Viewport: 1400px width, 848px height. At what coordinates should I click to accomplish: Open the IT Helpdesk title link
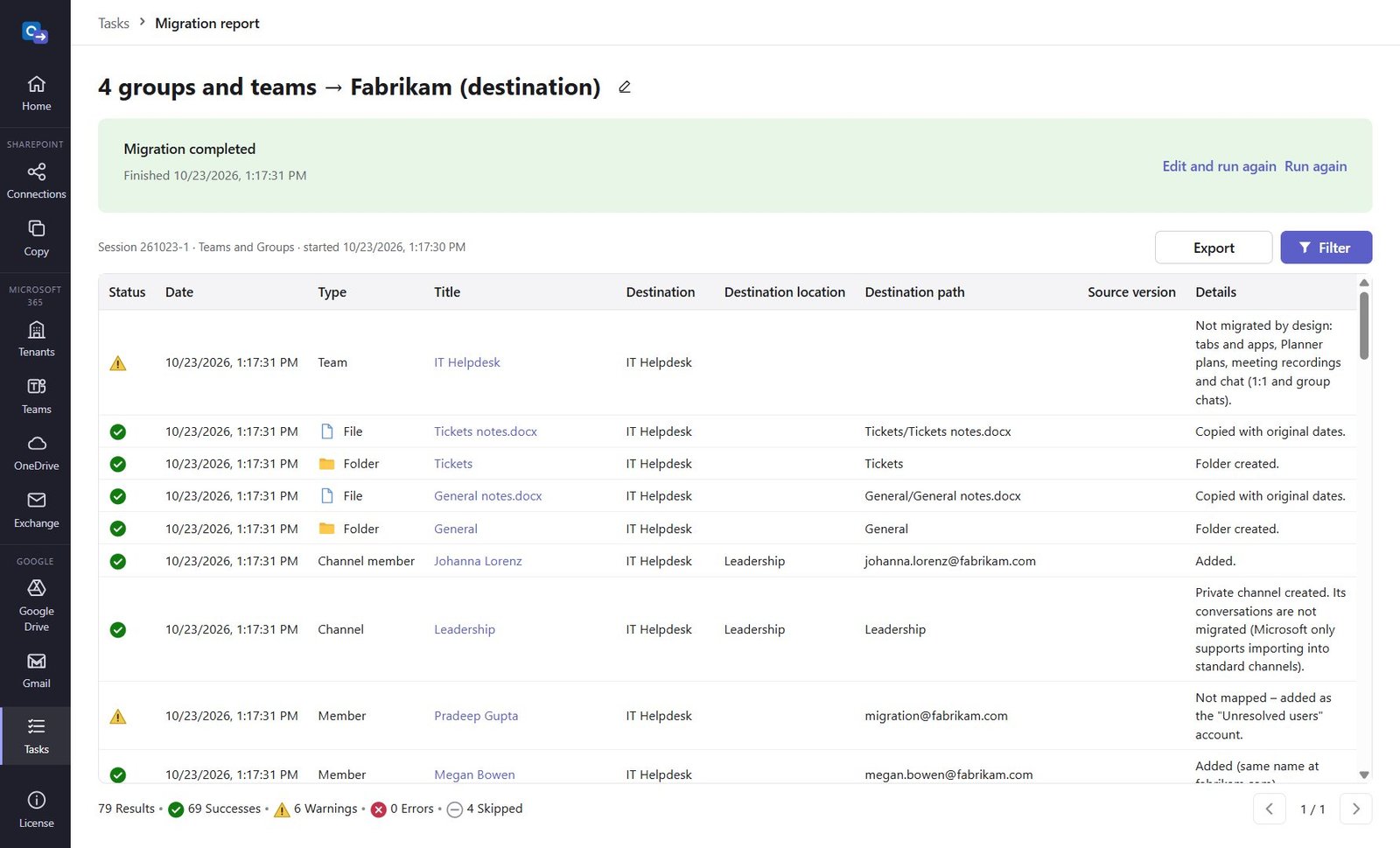pyautogui.click(x=467, y=362)
